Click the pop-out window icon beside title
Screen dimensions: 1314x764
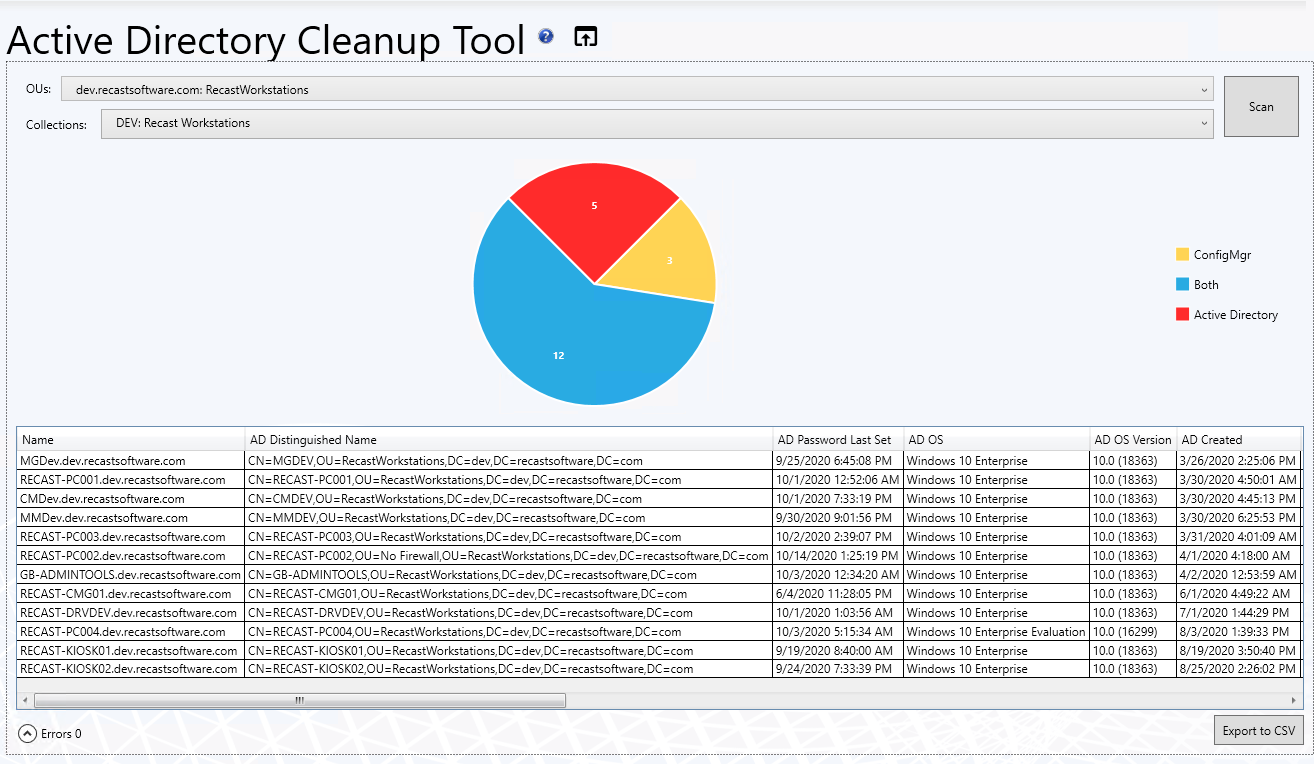(586, 37)
